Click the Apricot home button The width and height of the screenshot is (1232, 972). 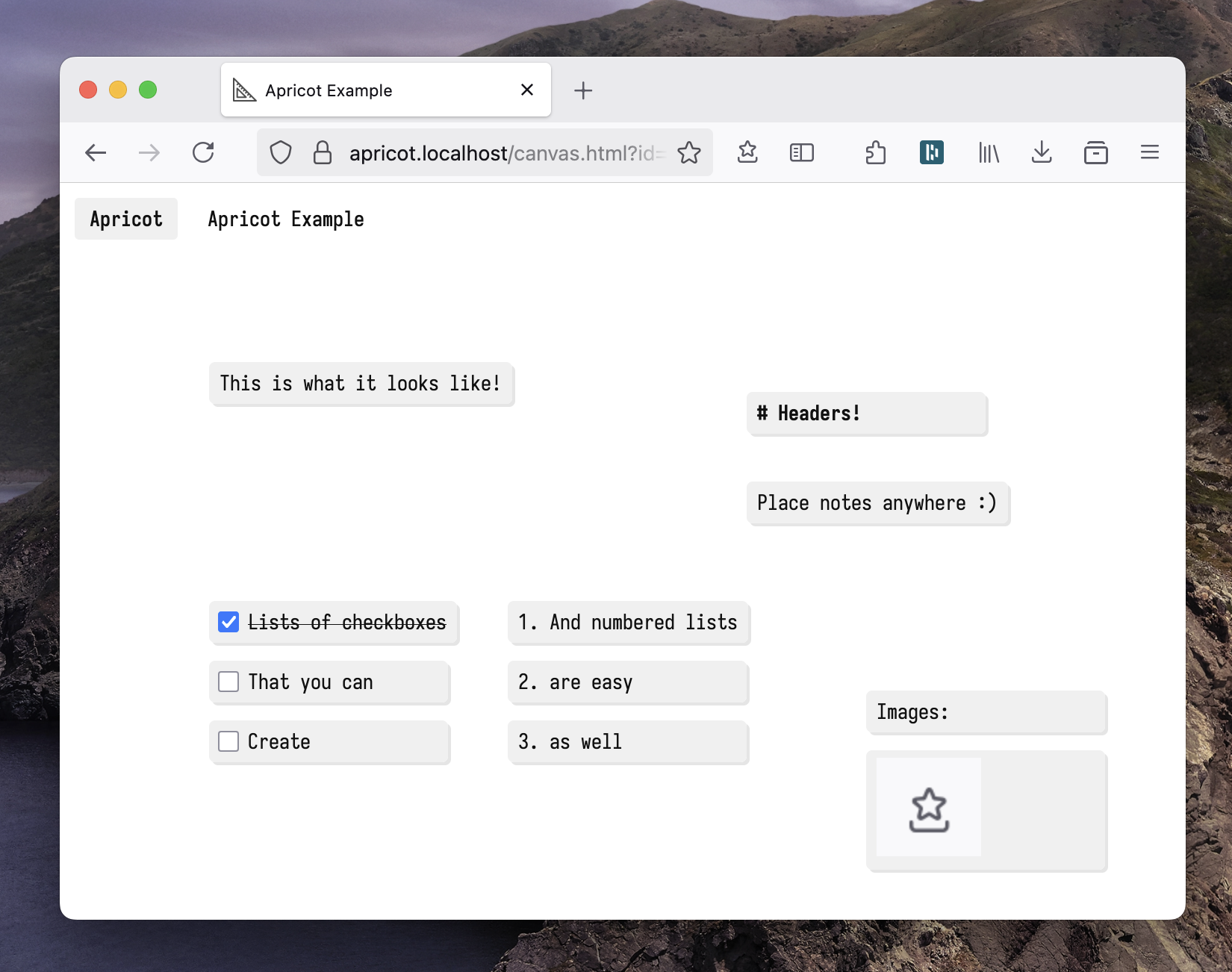126,219
